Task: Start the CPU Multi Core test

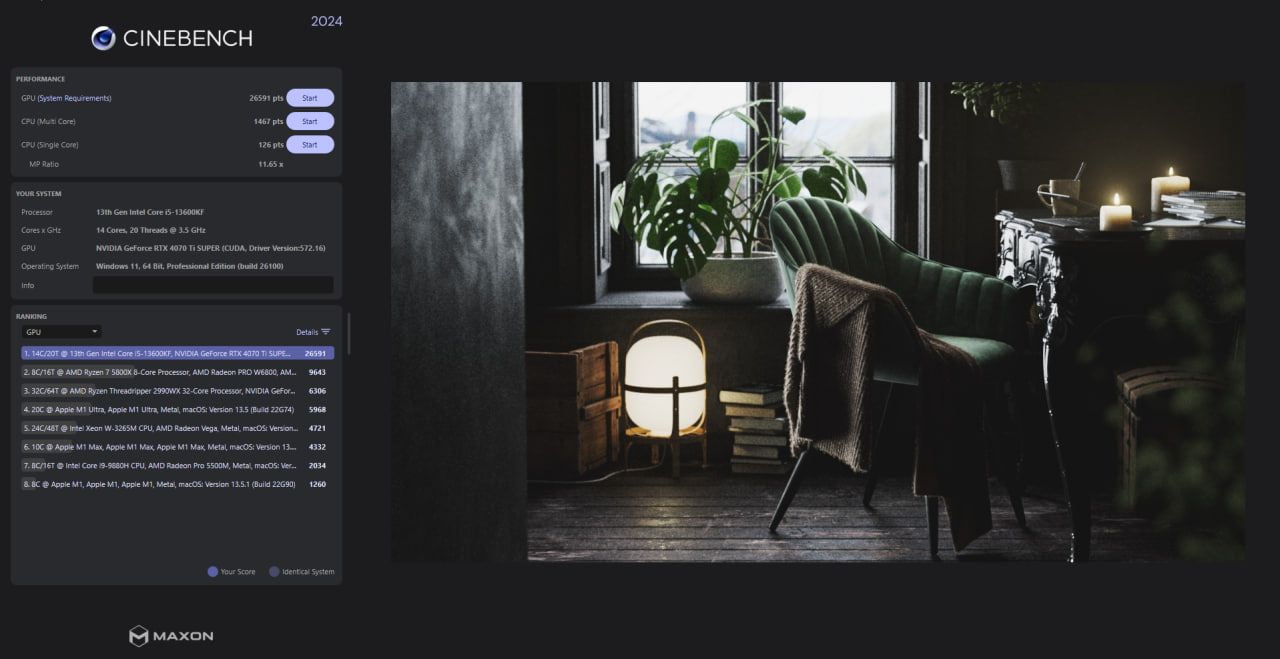Action: pos(310,121)
